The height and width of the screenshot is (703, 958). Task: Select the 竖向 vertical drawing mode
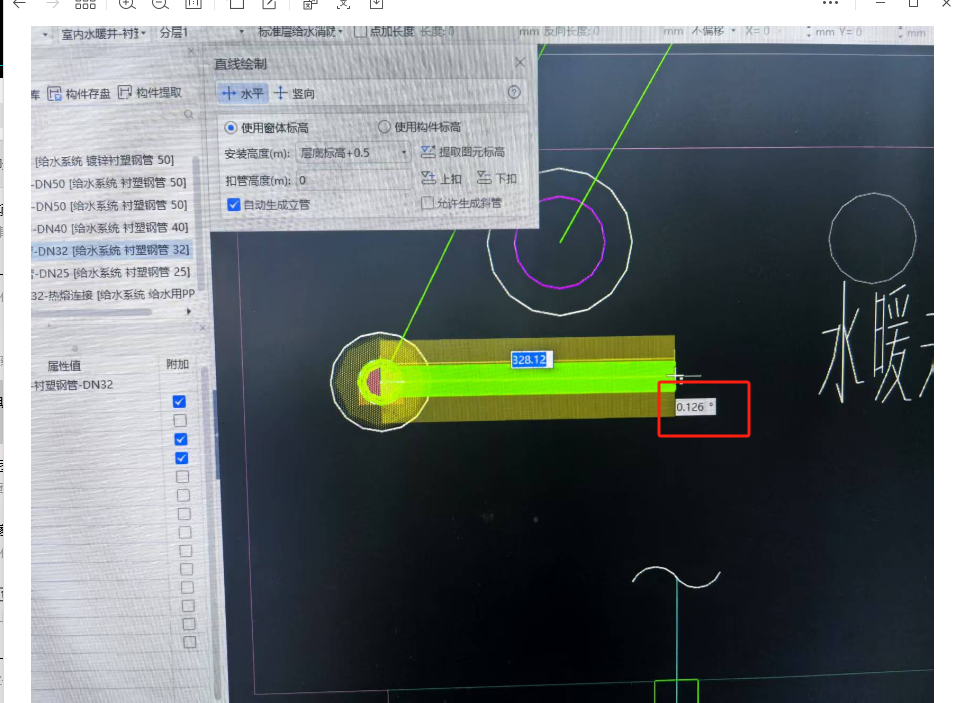[294, 93]
